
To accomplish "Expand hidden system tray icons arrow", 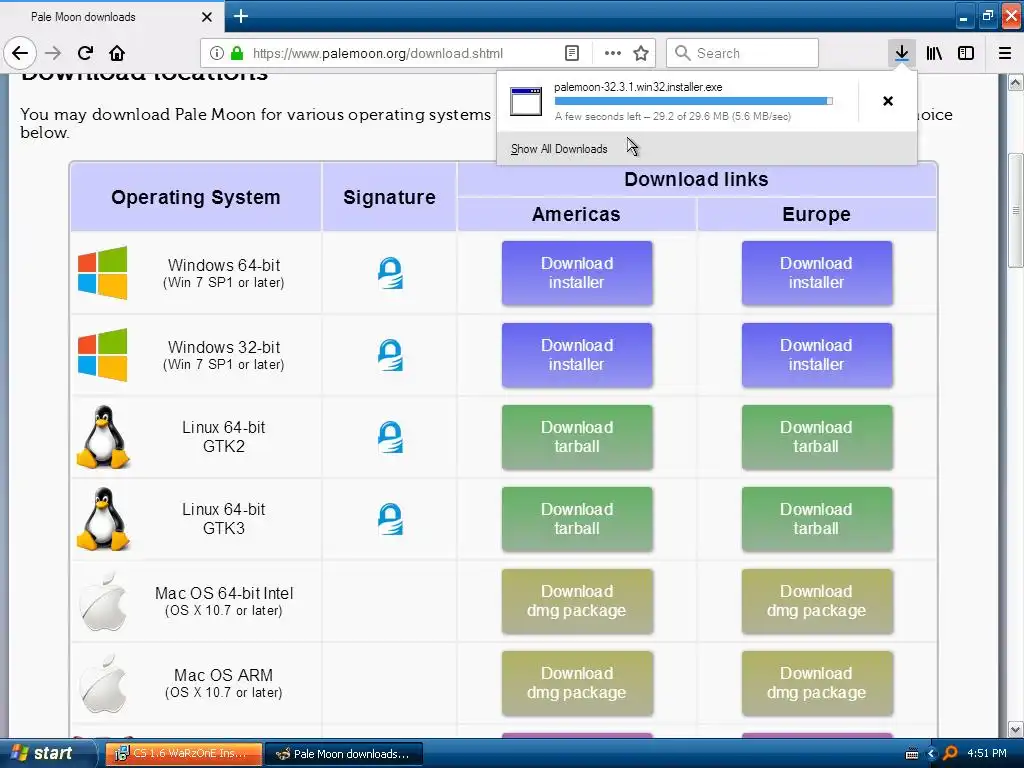I will [x=931, y=754].
